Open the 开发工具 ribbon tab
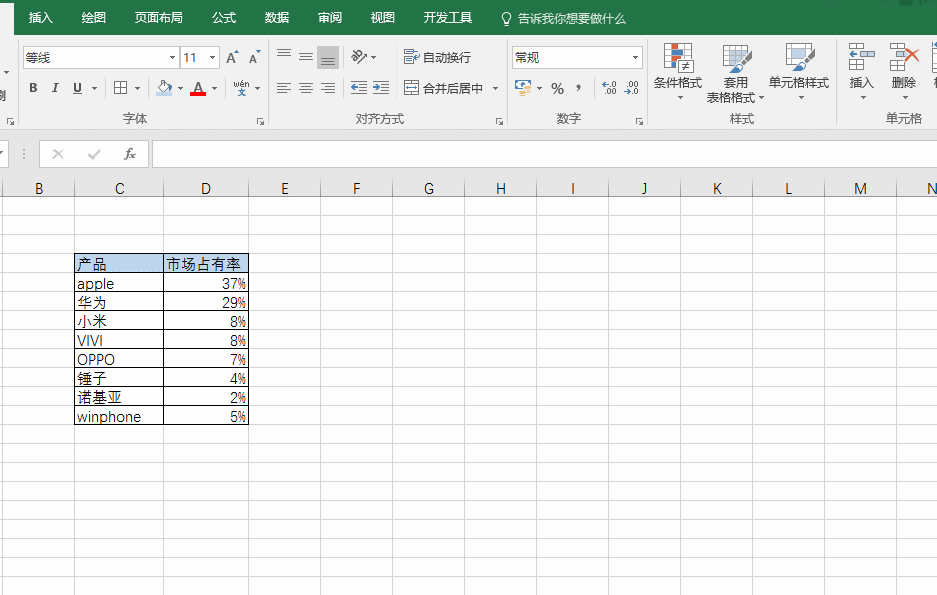The image size is (937, 595). point(447,17)
